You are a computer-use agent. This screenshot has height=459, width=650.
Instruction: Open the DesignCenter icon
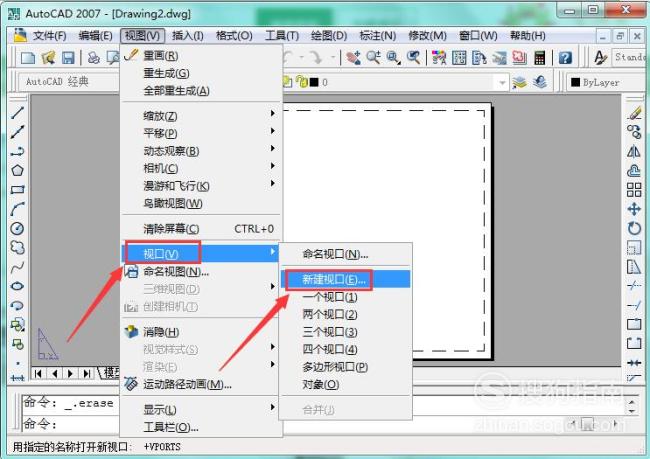pos(459,58)
